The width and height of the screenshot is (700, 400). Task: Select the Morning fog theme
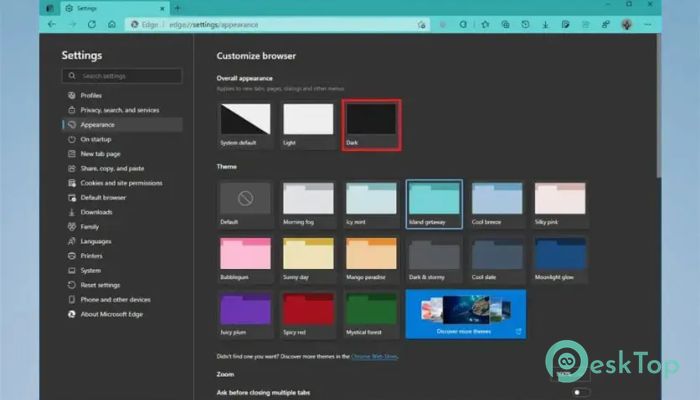tap(308, 204)
